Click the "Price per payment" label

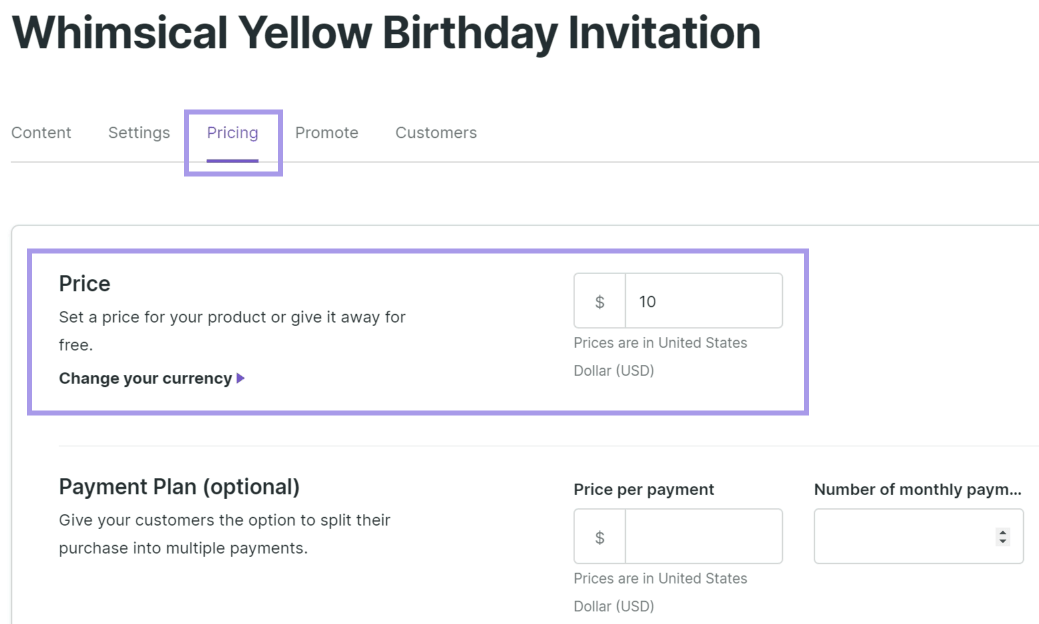click(644, 489)
